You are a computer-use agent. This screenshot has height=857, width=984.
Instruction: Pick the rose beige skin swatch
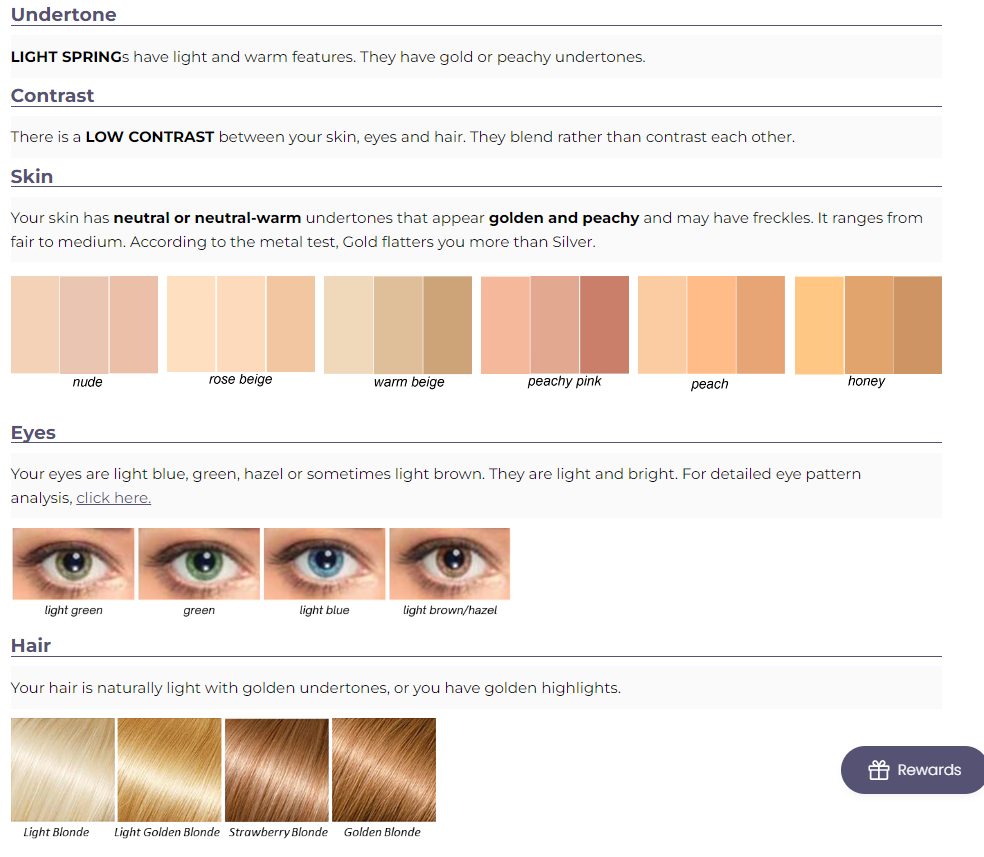click(241, 324)
